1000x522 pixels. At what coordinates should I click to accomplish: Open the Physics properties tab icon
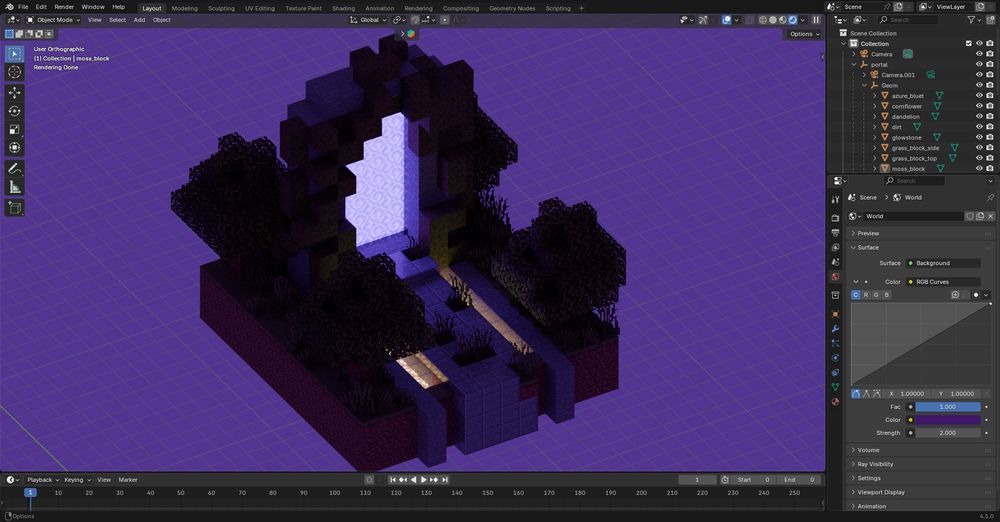point(835,358)
